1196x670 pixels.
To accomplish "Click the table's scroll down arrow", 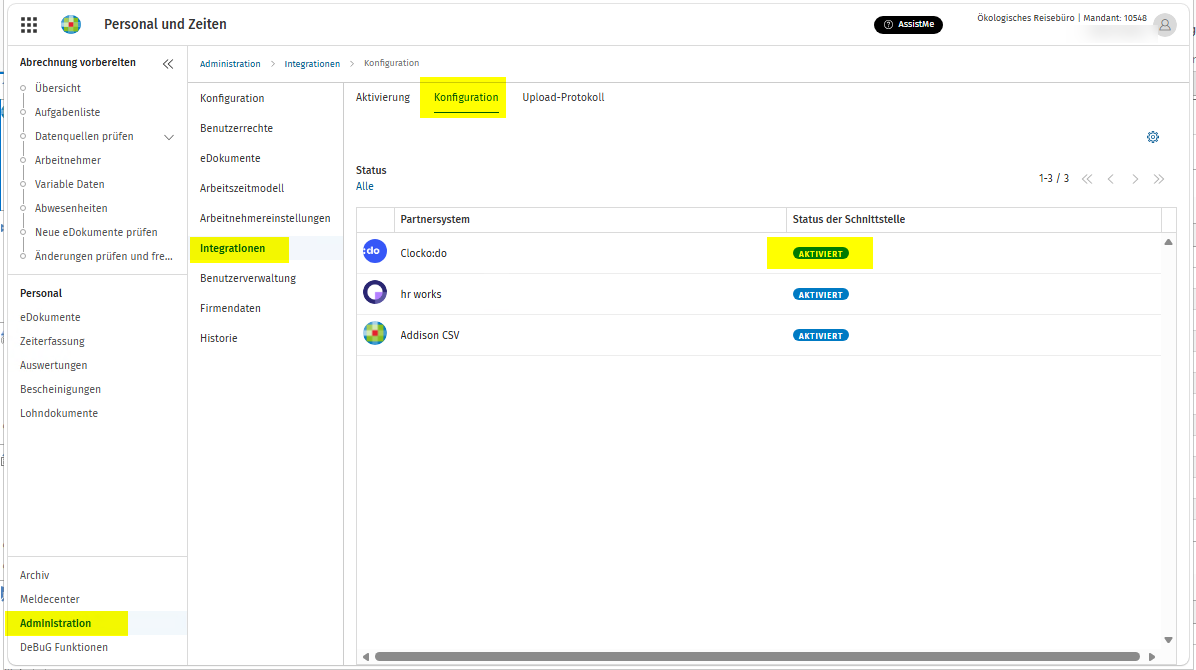I will [x=1168, y=640].
